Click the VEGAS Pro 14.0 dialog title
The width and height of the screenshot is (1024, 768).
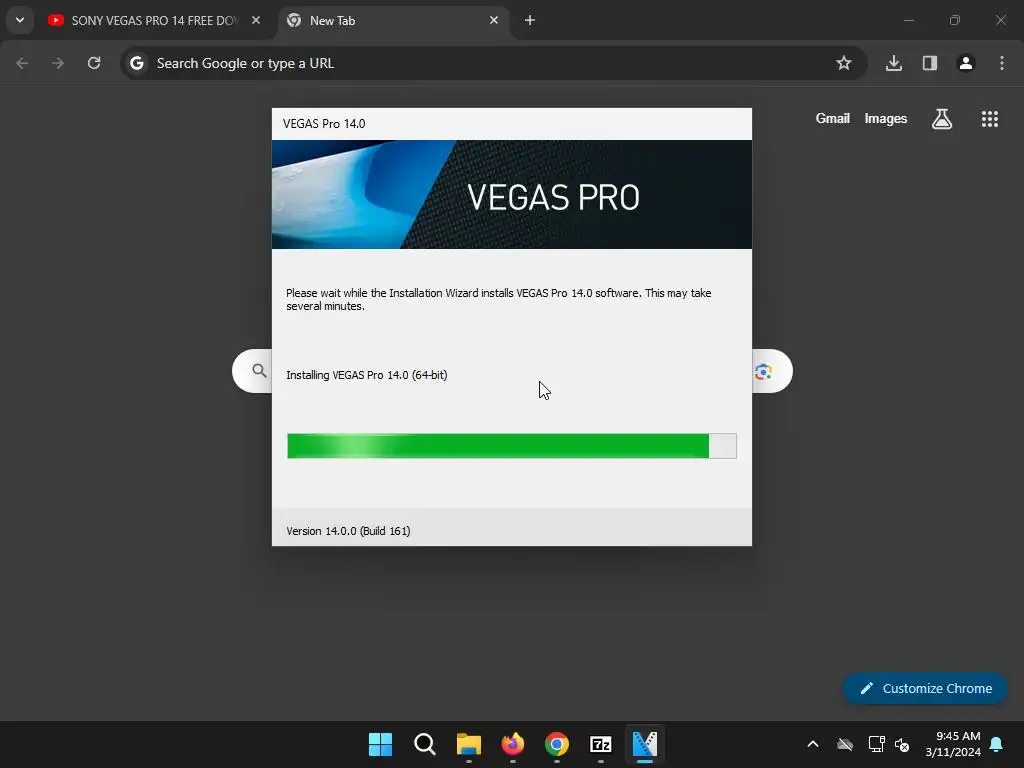pos(324,123)
